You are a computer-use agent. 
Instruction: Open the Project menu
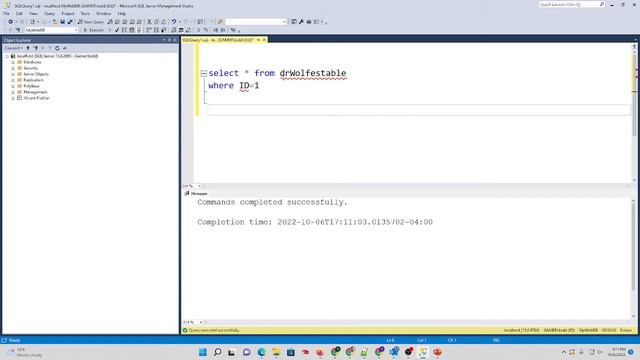pyautogui.click(x=68, y=13)
